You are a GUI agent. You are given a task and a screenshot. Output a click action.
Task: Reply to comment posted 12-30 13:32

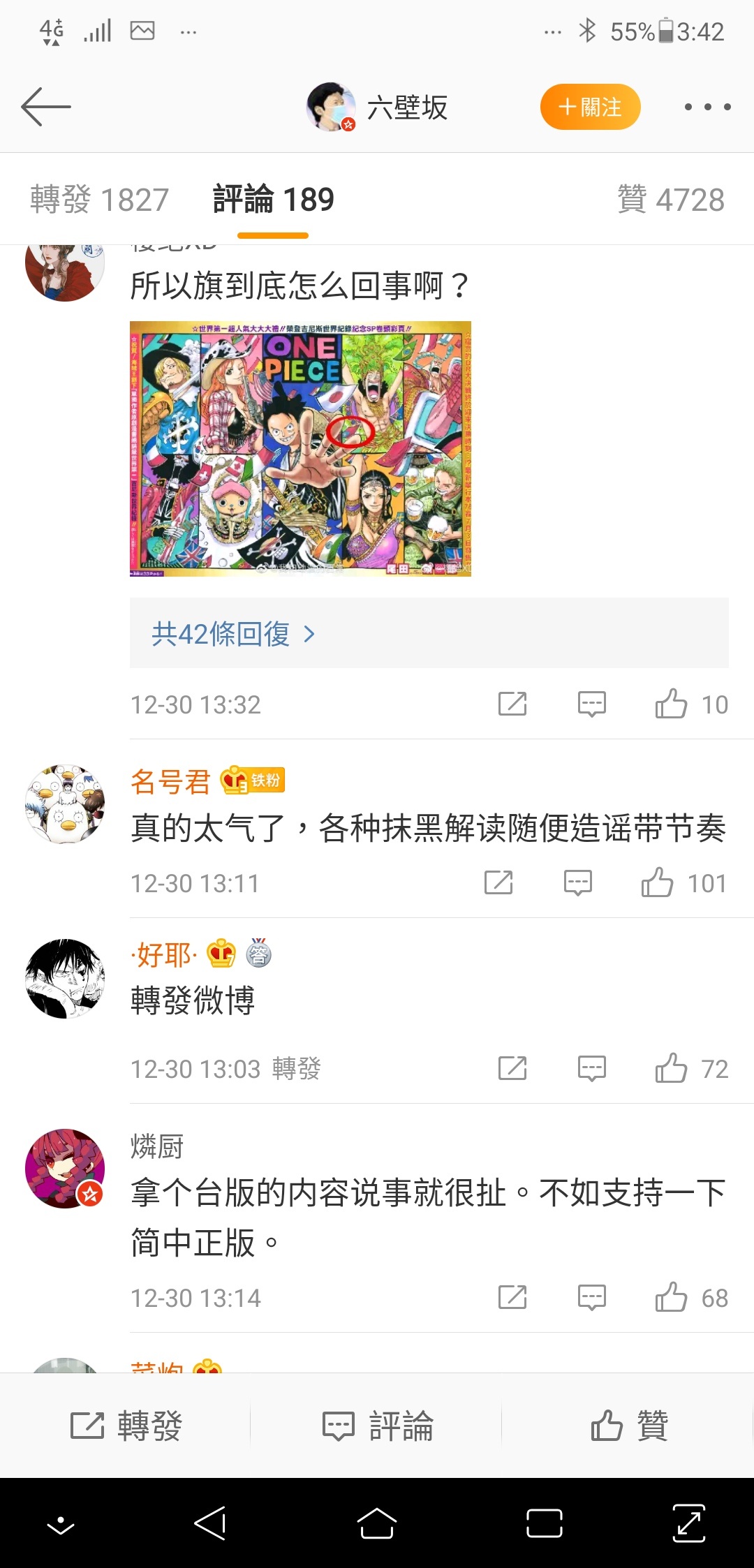tap(592, 704)
